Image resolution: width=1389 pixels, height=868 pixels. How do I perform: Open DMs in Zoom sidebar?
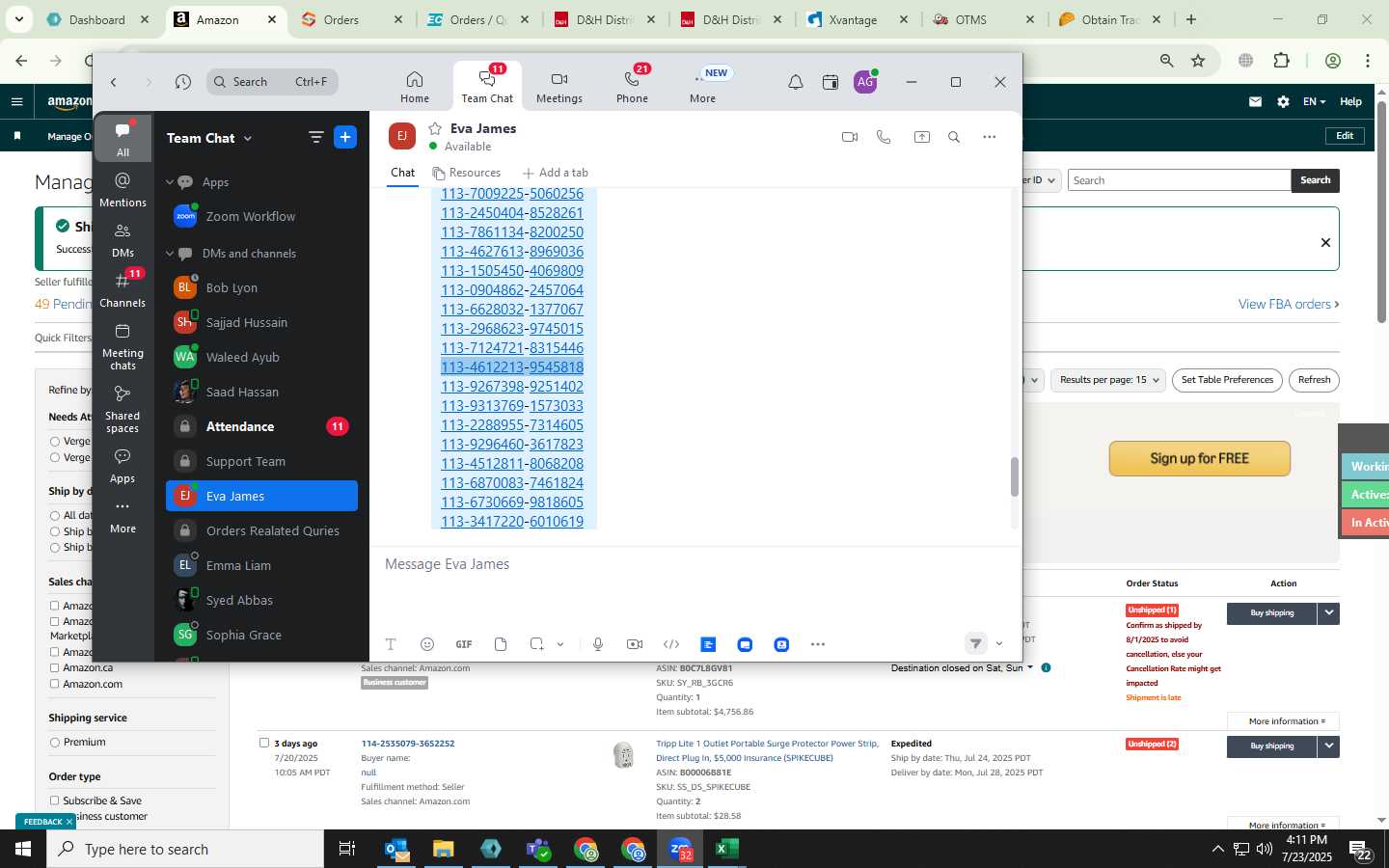(x=123, y=240)
